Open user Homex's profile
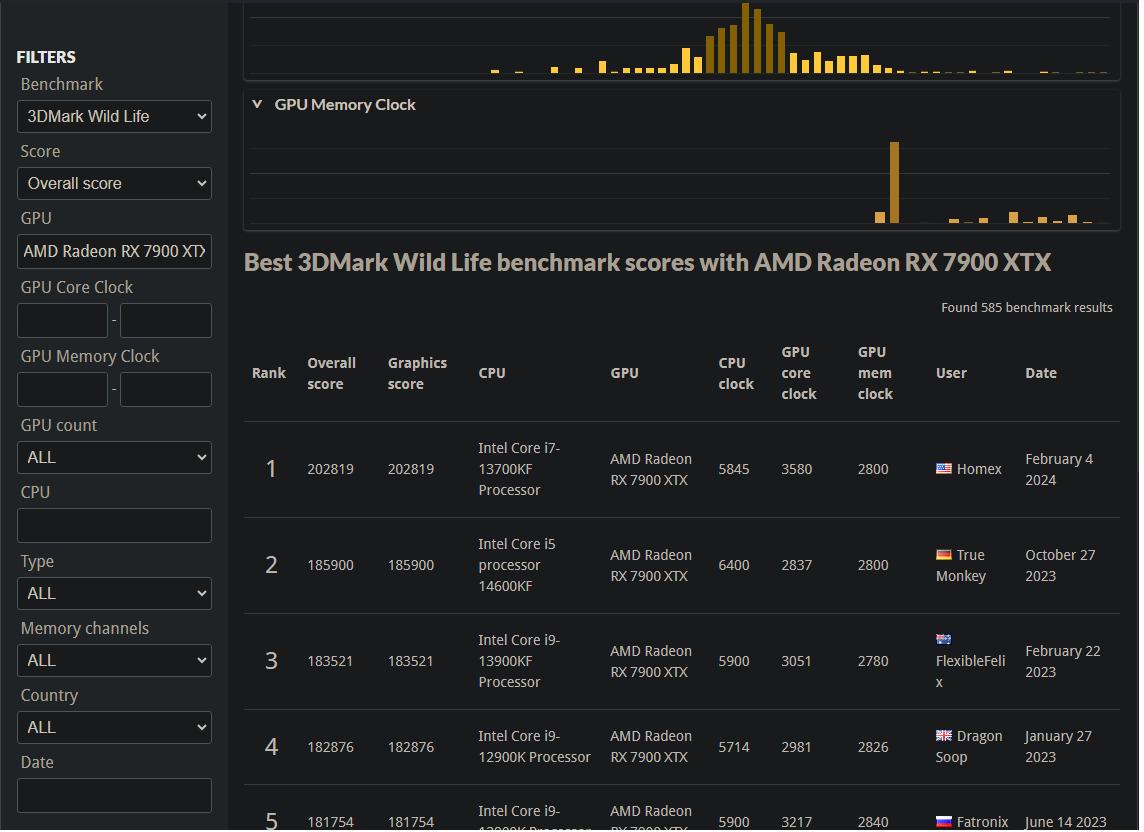 tap(979, 470)
